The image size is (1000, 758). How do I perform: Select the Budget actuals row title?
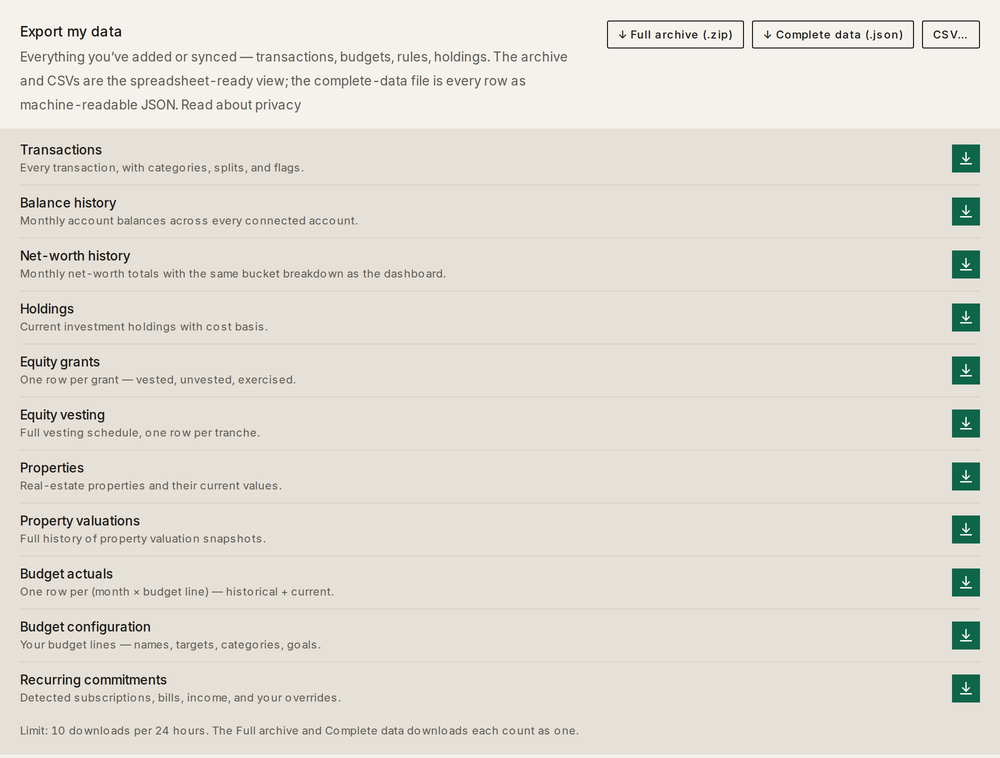(66, 573)
